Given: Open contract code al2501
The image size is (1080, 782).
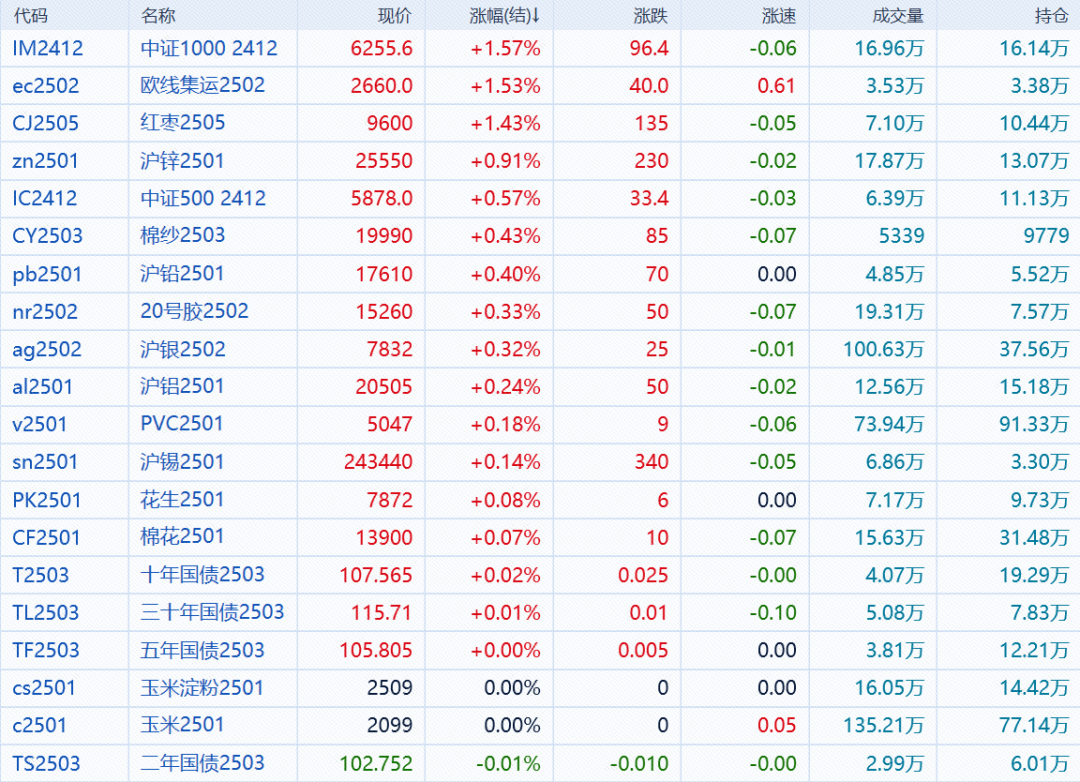Looking at the screenshot, I should pyautogui.click(x=43, y=387).
